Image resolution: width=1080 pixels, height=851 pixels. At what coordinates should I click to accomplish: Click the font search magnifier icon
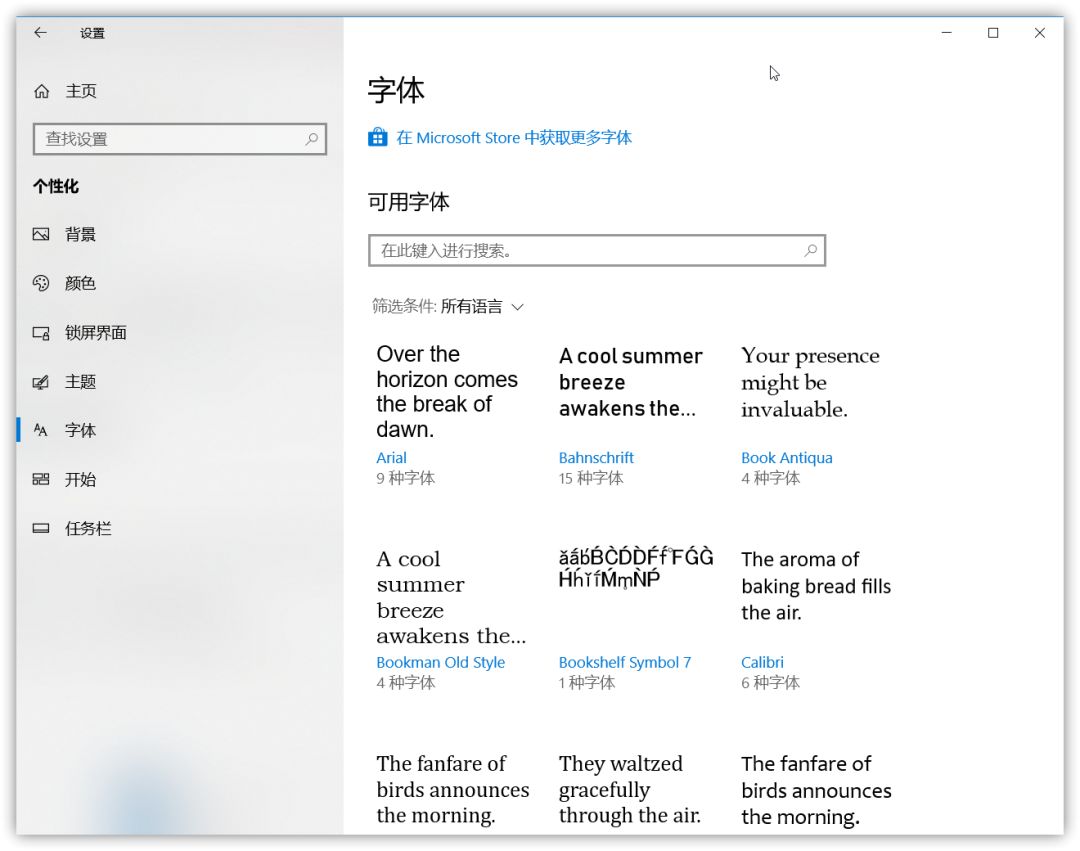pyautogui.click(x=811, y=251)
